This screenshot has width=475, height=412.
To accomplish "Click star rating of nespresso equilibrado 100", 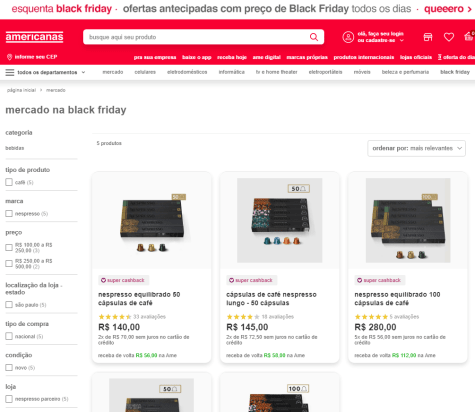I will coord(371,317).
